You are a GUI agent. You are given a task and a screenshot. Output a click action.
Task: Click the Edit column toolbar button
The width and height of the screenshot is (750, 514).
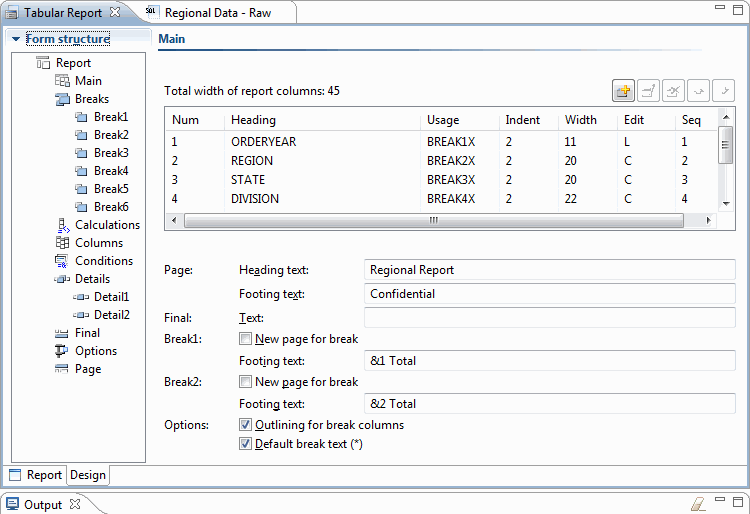[648, 90]
